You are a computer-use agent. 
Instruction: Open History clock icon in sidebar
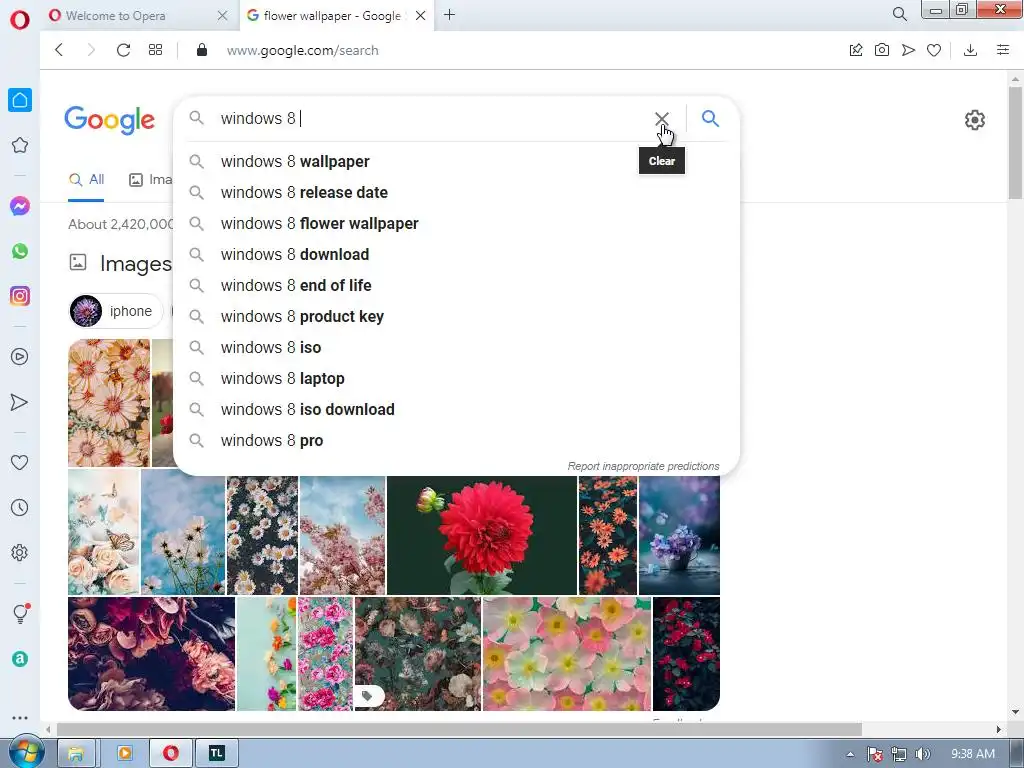20,507
